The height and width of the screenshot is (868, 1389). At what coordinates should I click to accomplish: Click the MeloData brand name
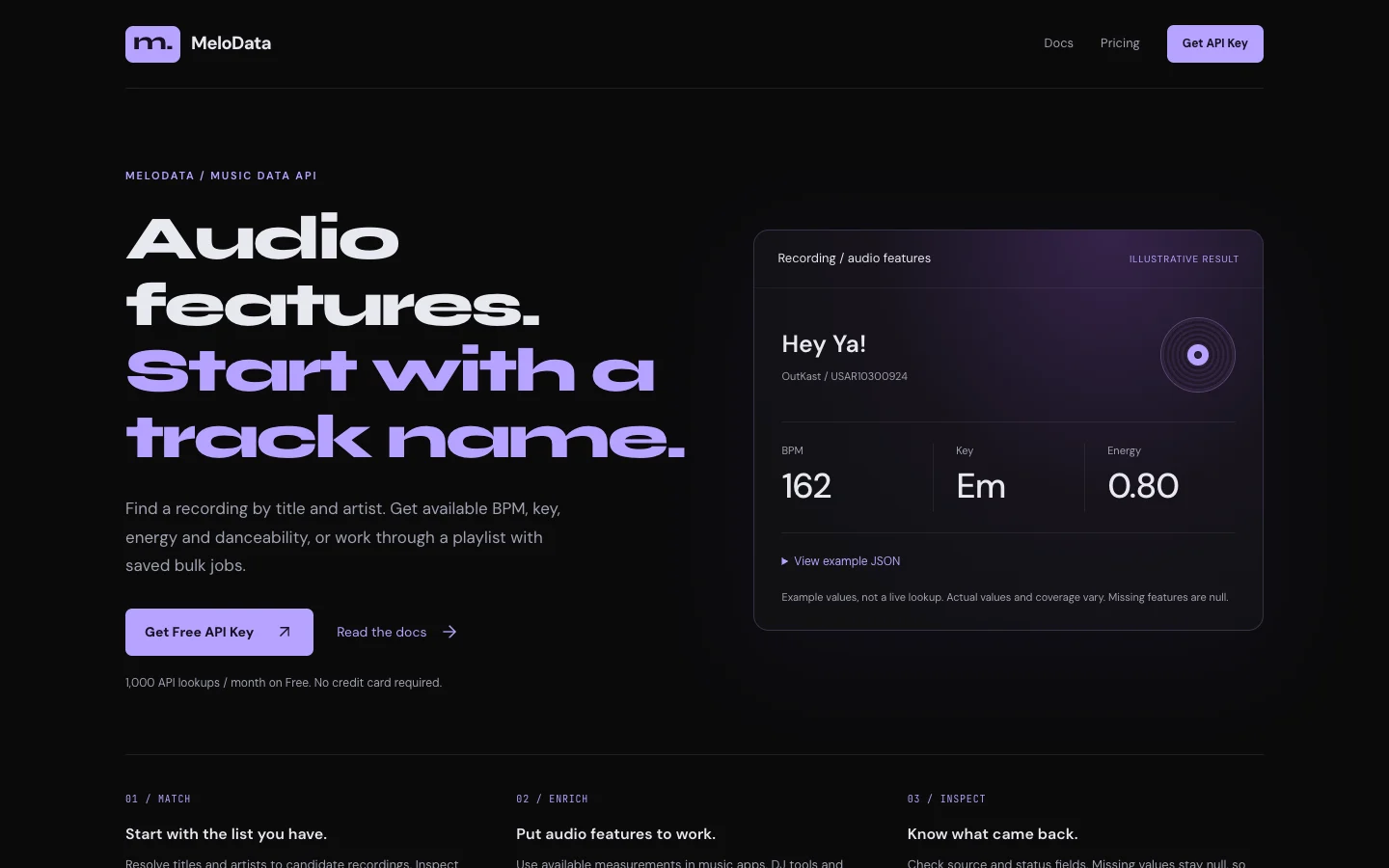pyautogui.click(x=231, y=43)
